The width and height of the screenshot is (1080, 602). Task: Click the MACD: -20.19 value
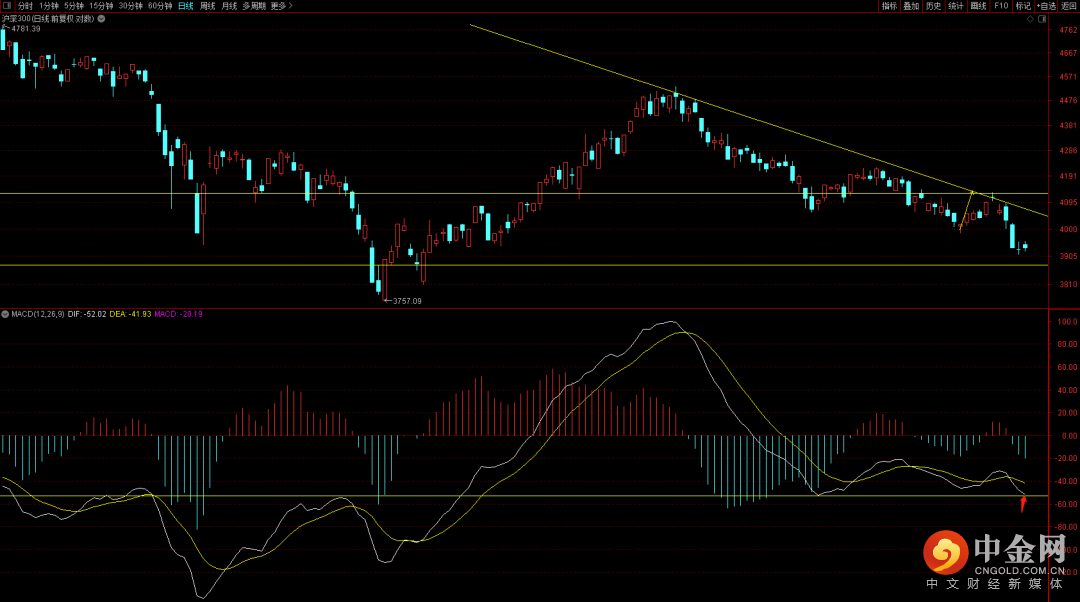coord(178,314)
